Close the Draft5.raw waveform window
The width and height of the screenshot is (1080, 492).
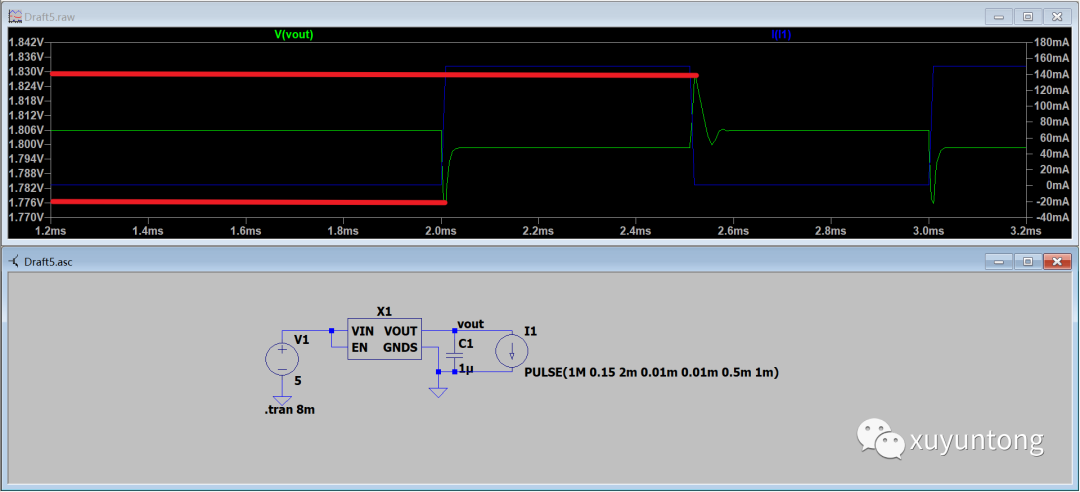click(1057, 16)
